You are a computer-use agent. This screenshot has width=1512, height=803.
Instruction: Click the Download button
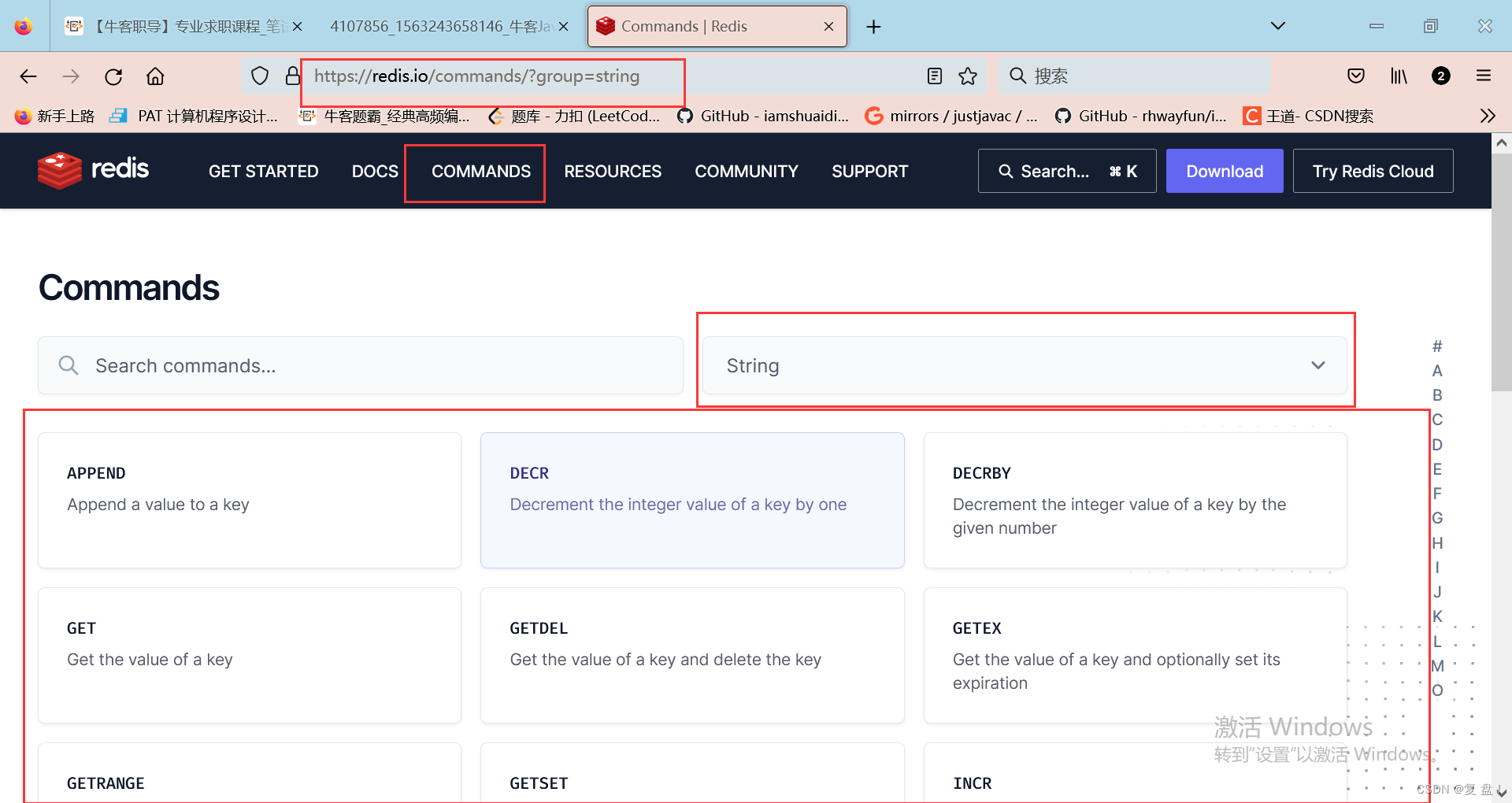pyautogui.click(x=1225, y=171)
